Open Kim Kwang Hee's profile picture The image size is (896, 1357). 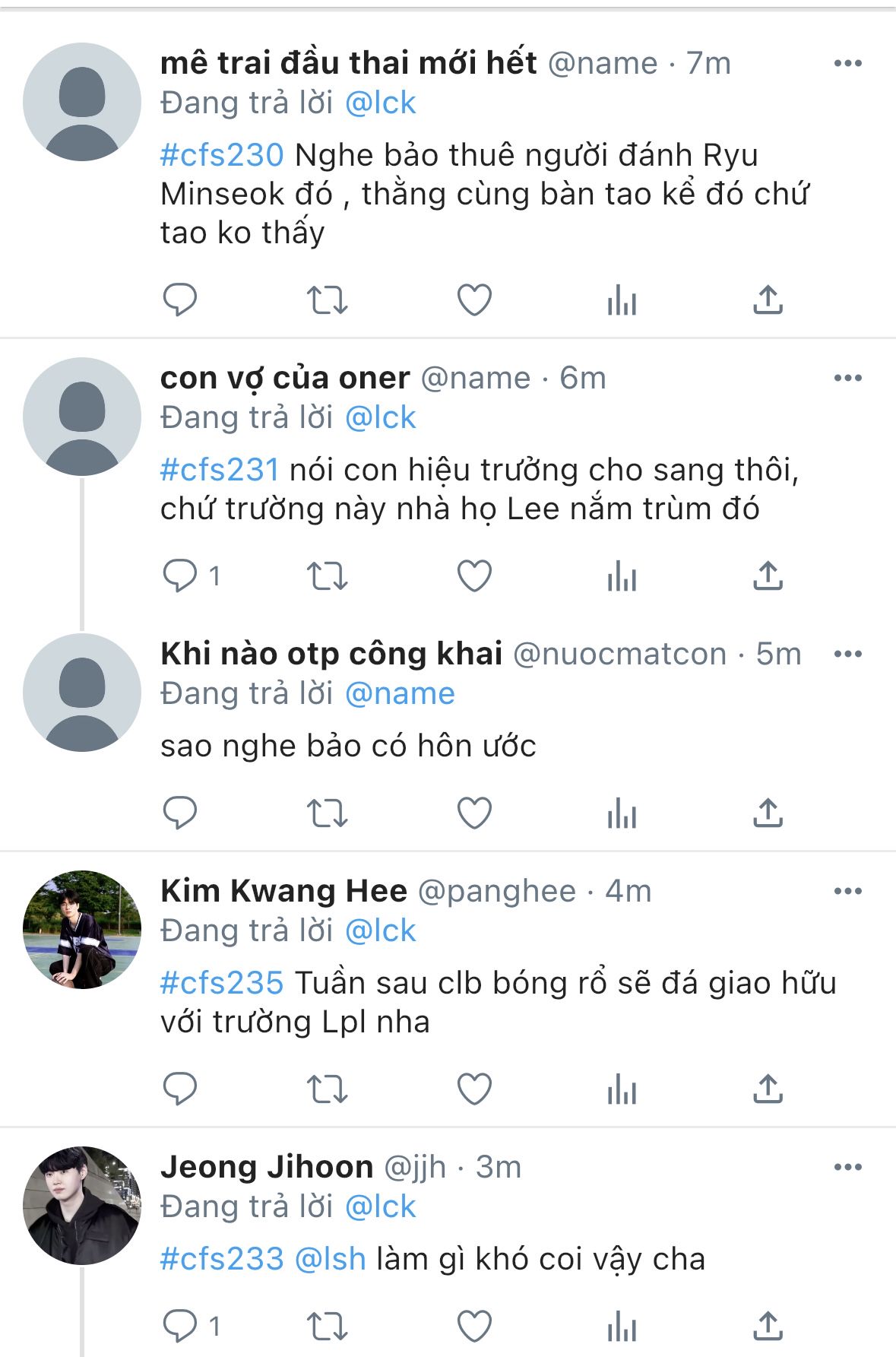[x=82, y=929]
